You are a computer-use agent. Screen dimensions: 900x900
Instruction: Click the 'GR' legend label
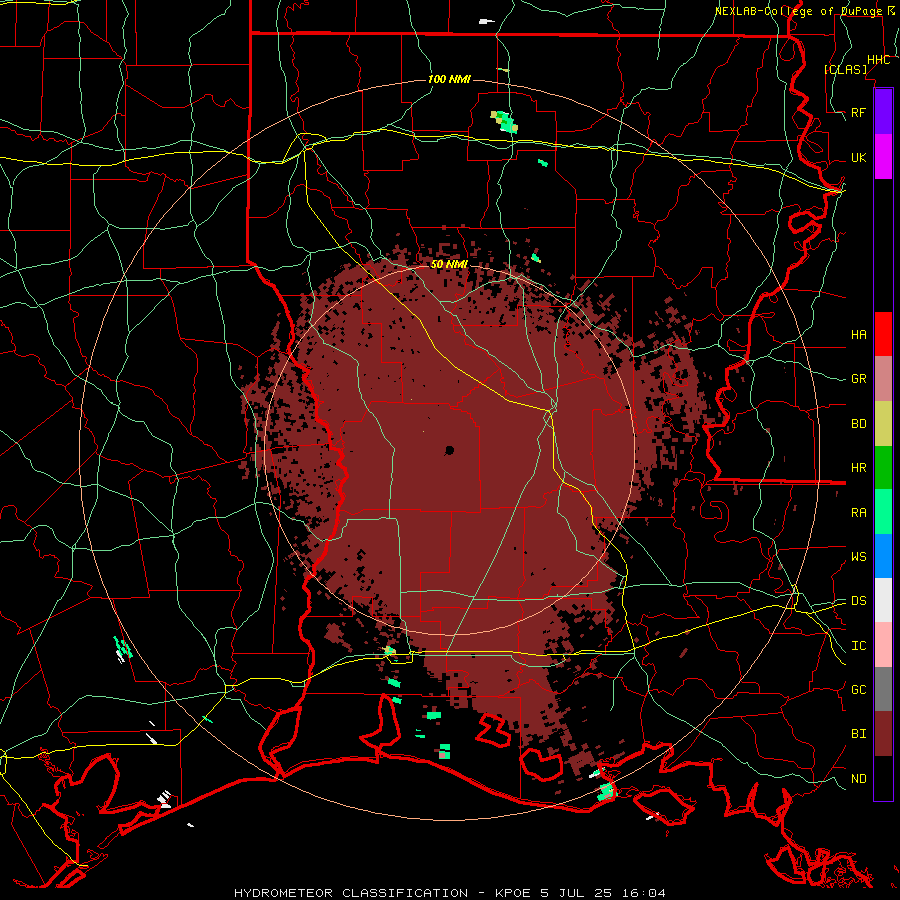(859, 379)
